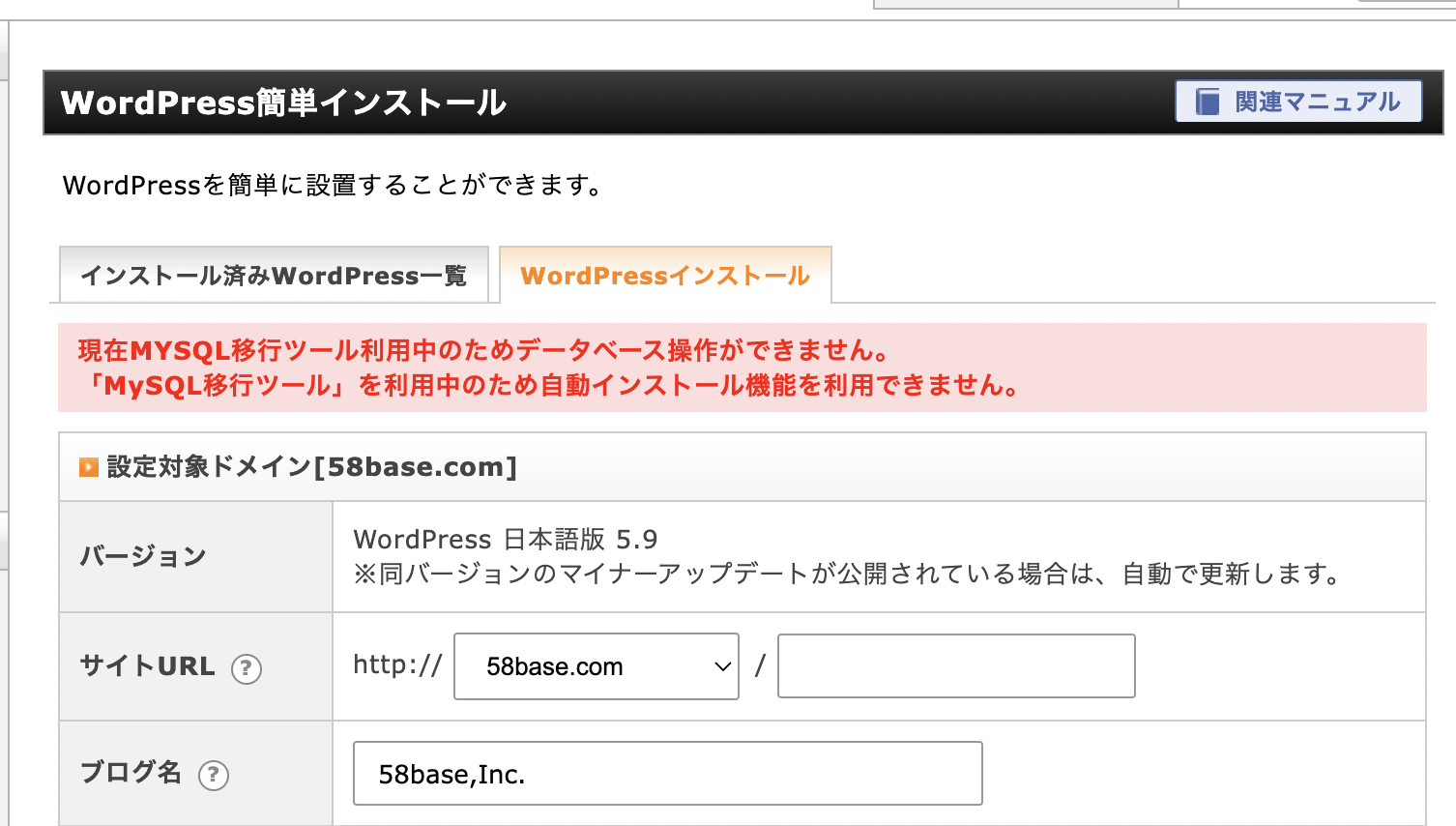Viewport: 1456px width, 826px height.
Task: Click the orange arrow icon by 設定対象ドメイン
Action: click(89, 467)
